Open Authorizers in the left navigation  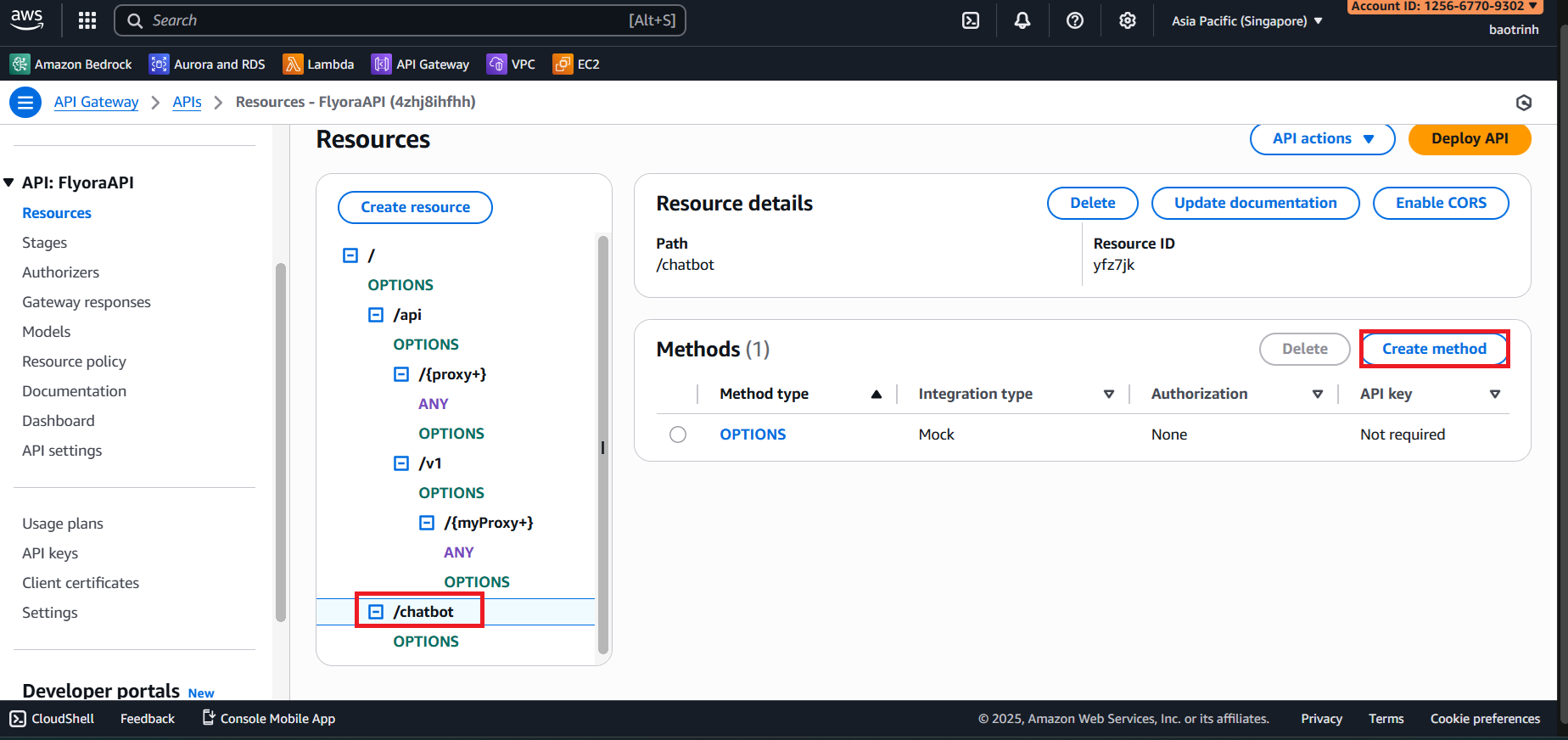click(60, 272)
